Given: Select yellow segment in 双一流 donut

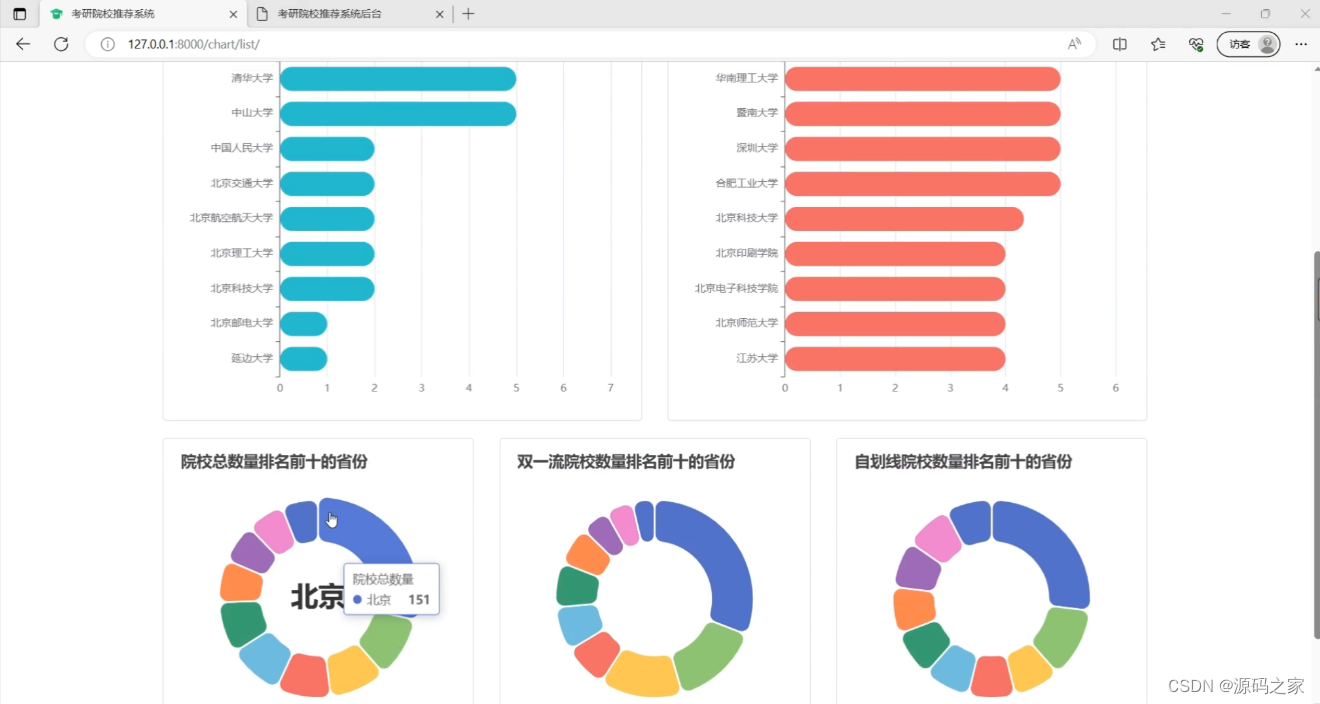Looking at the screenshot, I should tap(642, 673).
